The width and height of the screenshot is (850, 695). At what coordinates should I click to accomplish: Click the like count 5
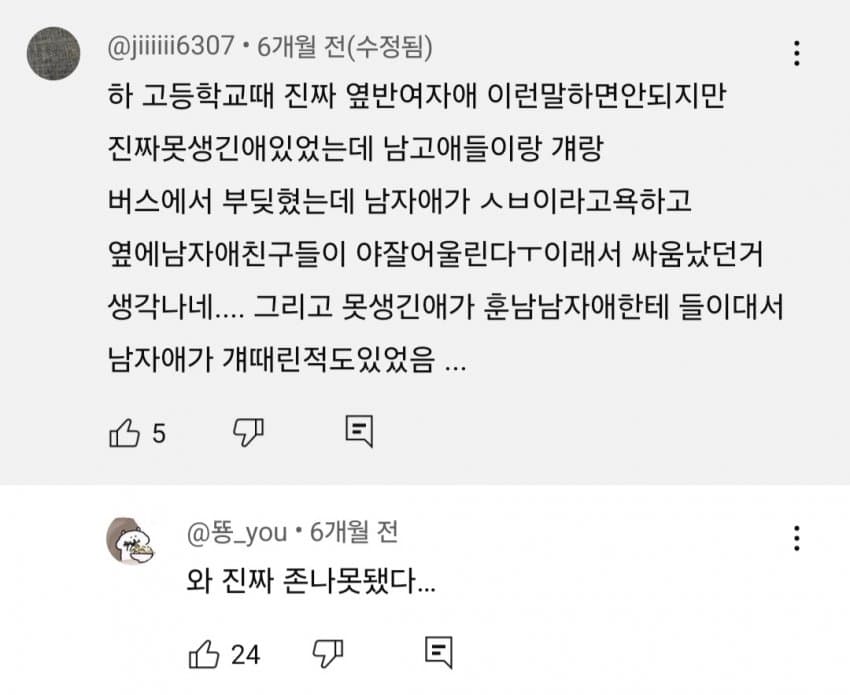point(159,433)
